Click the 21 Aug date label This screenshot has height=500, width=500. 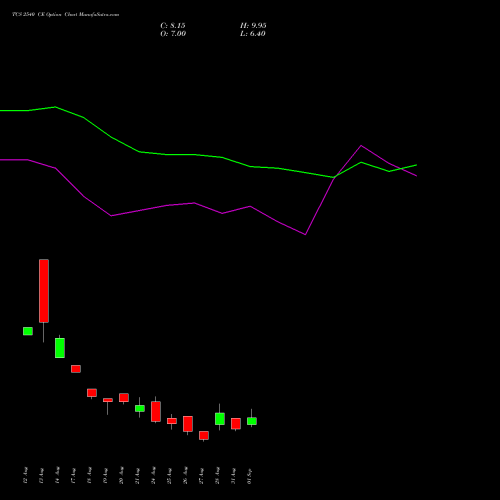138,475
